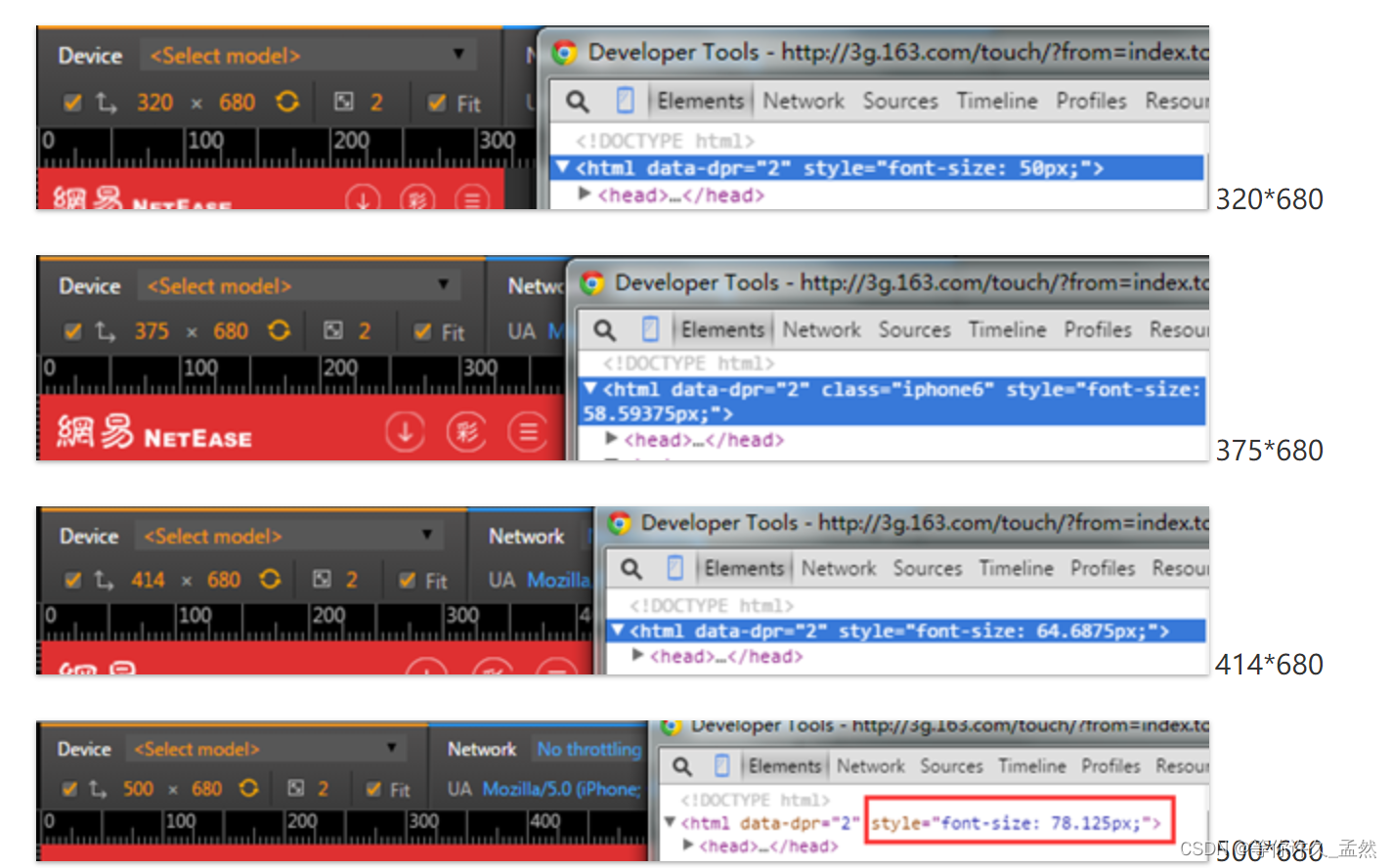Open Select model dropdown above 500 × 680
Screen dimensions: 1392x868
(268, 749)
